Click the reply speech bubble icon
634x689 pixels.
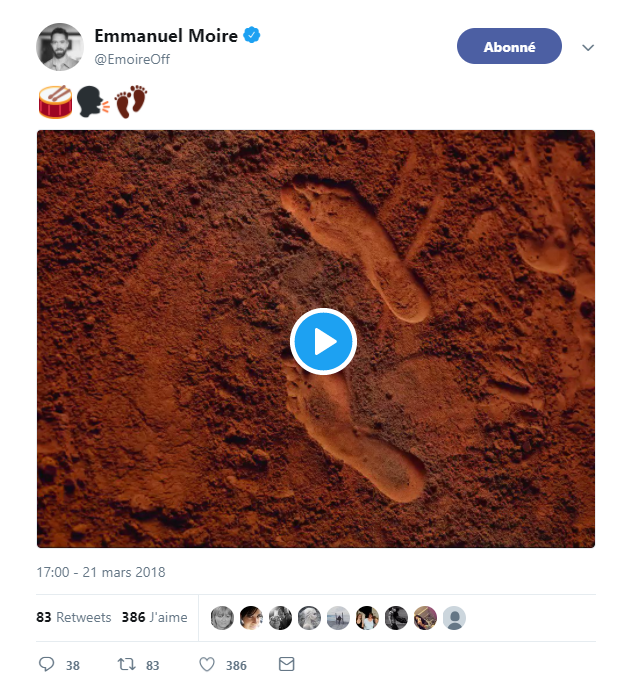pyautogui.click(x=46, y=664)
